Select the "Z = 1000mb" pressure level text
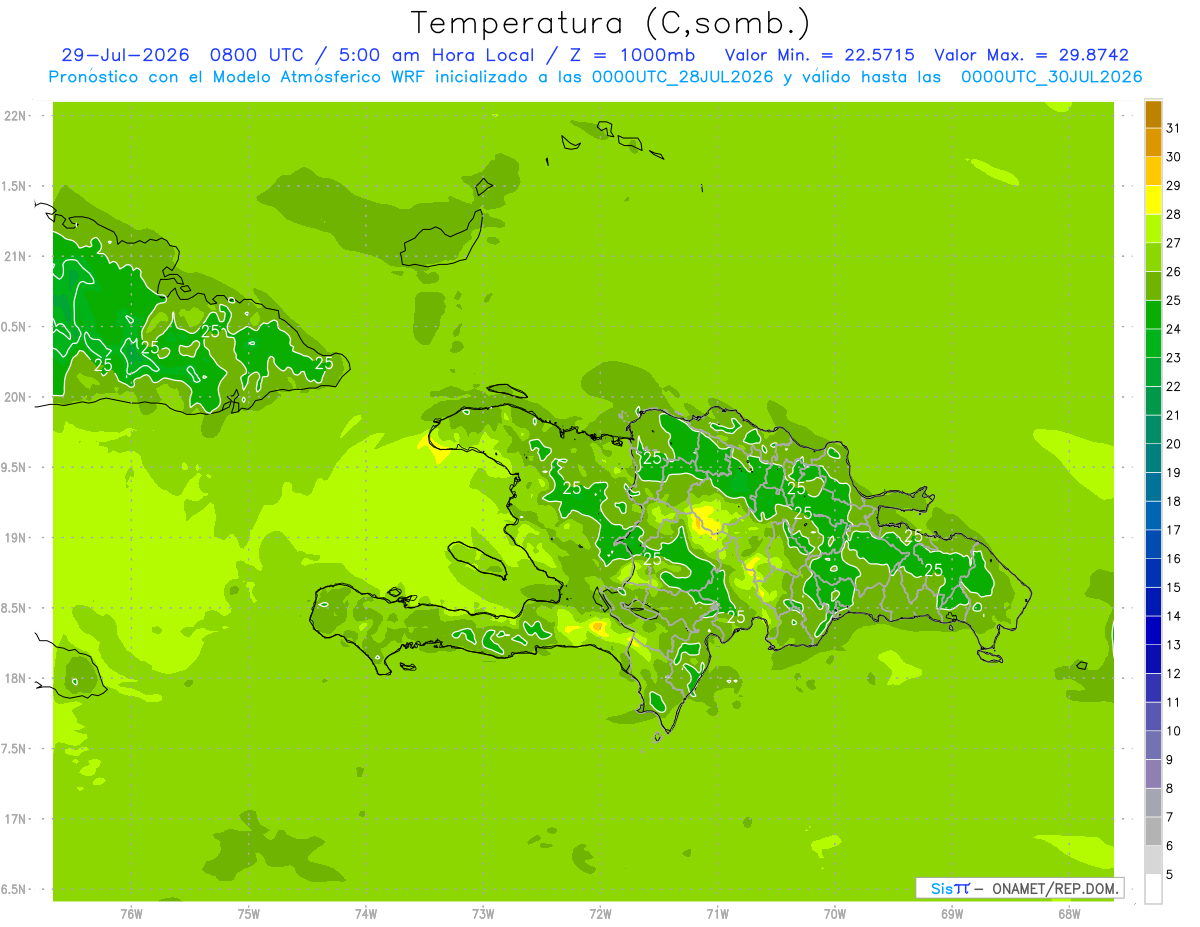The width and height of the screenshot is (1200, 927). (635, 56)
